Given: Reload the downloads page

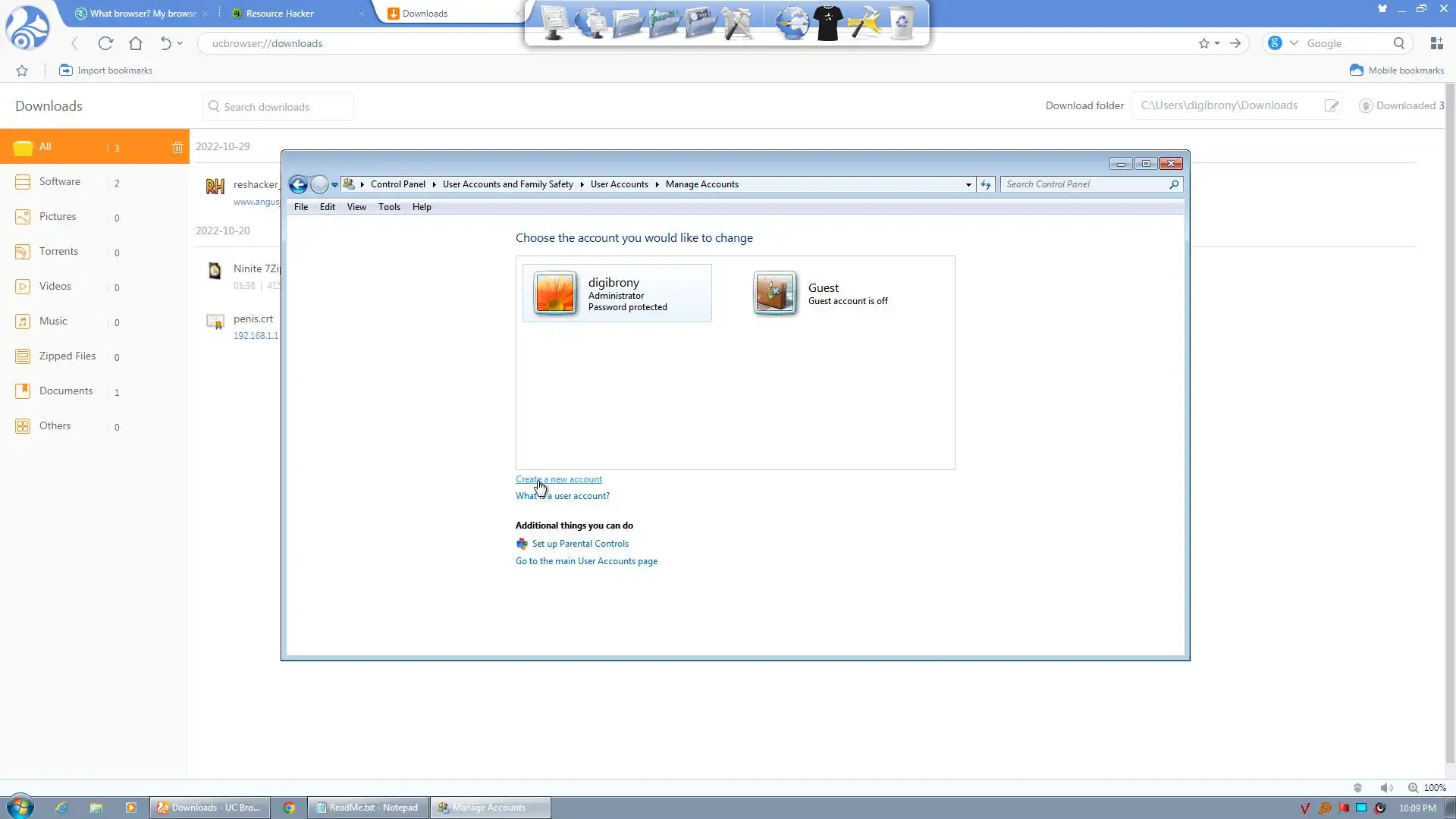Looking at the screenshot, I should coord(105,43).
